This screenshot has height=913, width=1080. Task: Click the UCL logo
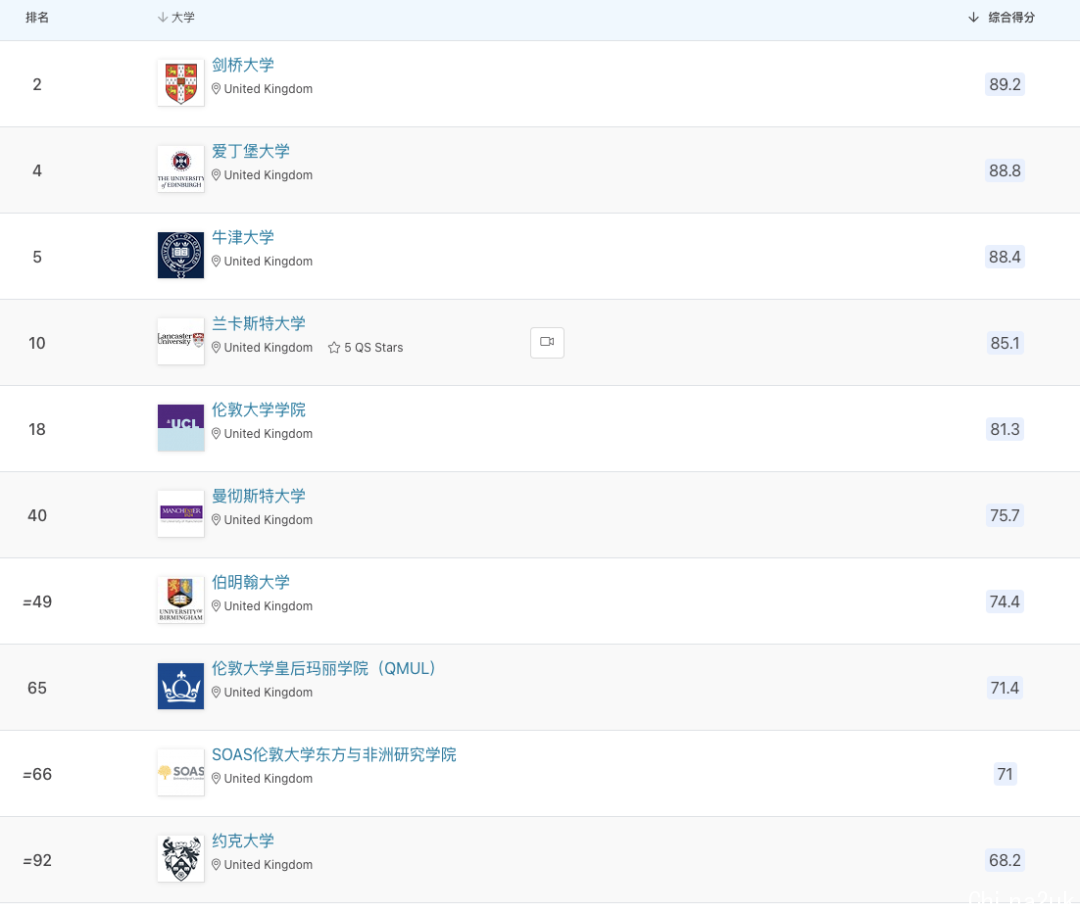180,428
